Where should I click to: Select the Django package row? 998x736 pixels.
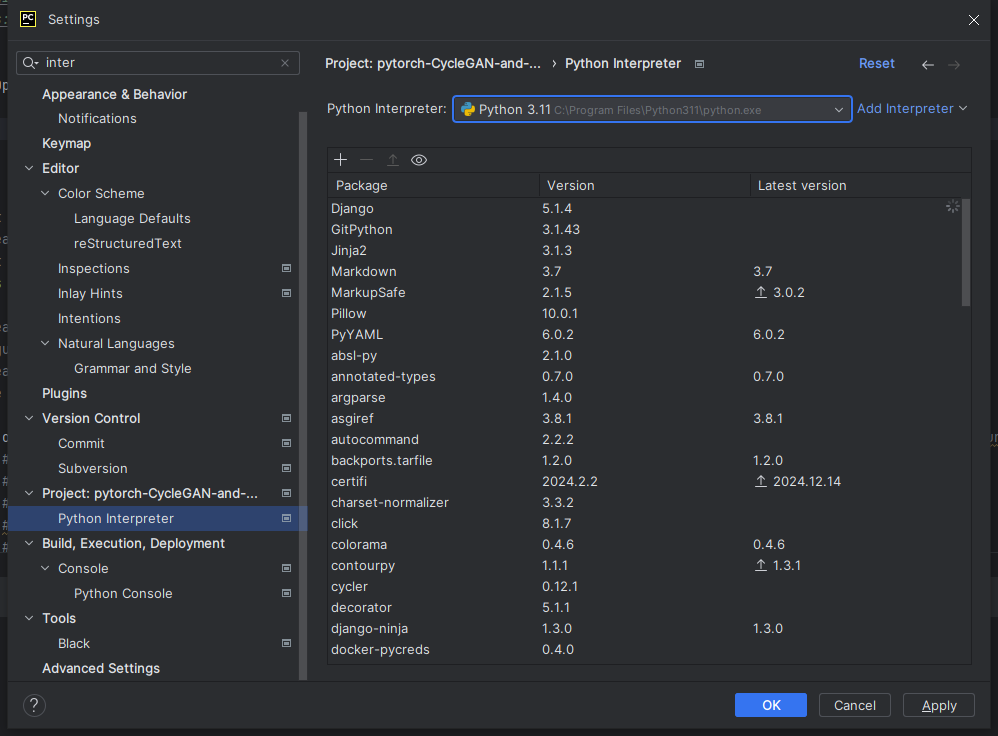click(x=644, y=208)
